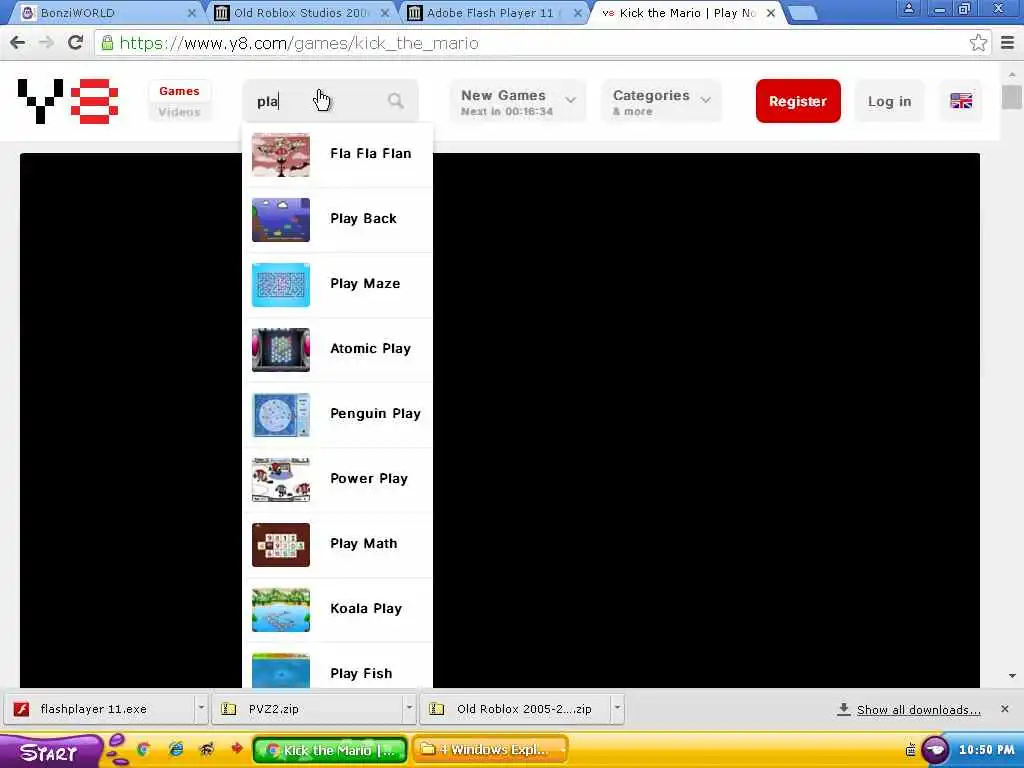Click the browser forward arrow

pos(46,43)
